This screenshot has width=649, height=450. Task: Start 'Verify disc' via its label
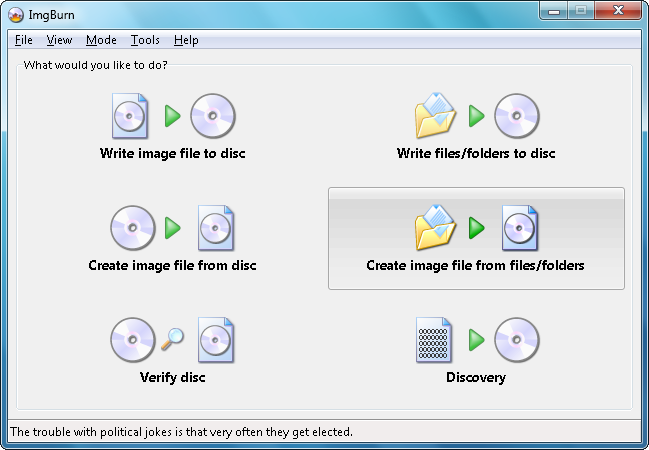point(173,378)
